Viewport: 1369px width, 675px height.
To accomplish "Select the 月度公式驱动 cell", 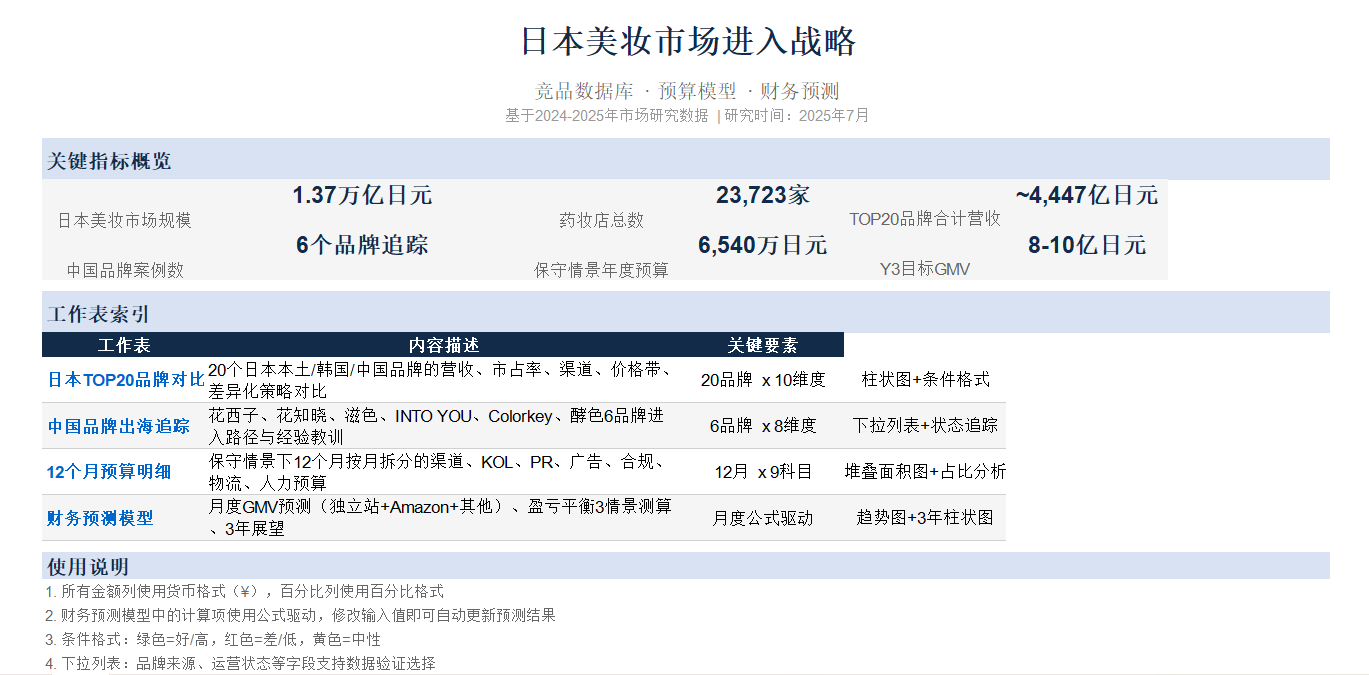I will pyautogui.click(x=763, y=518).
